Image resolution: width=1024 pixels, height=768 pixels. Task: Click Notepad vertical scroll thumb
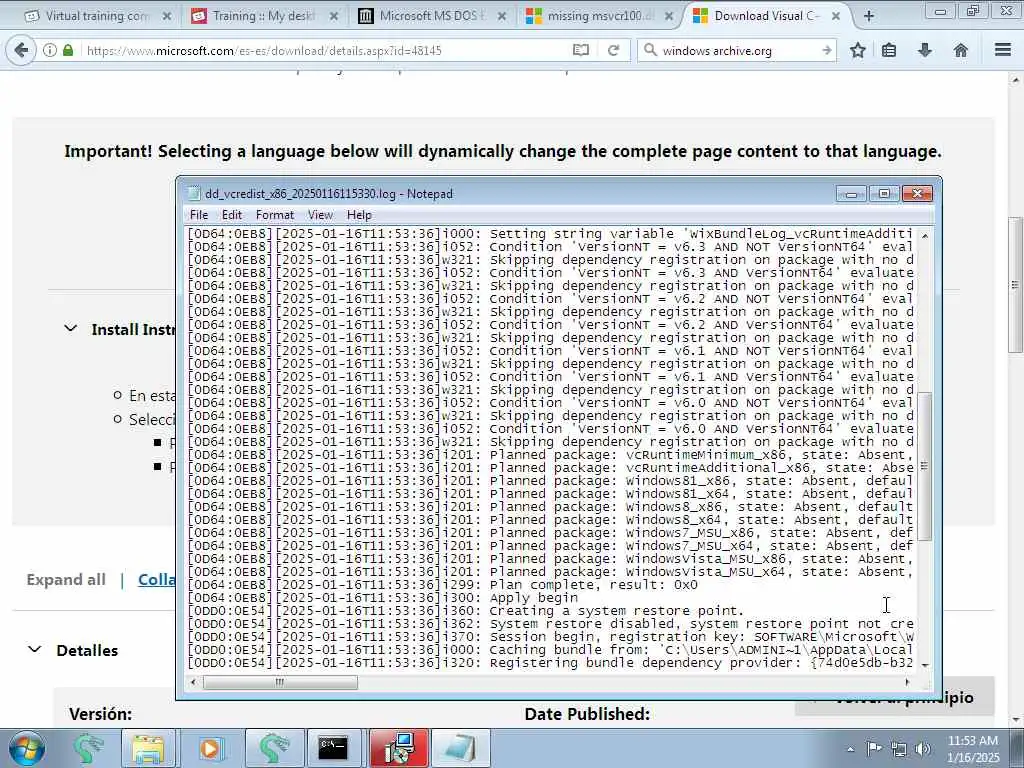925,466
